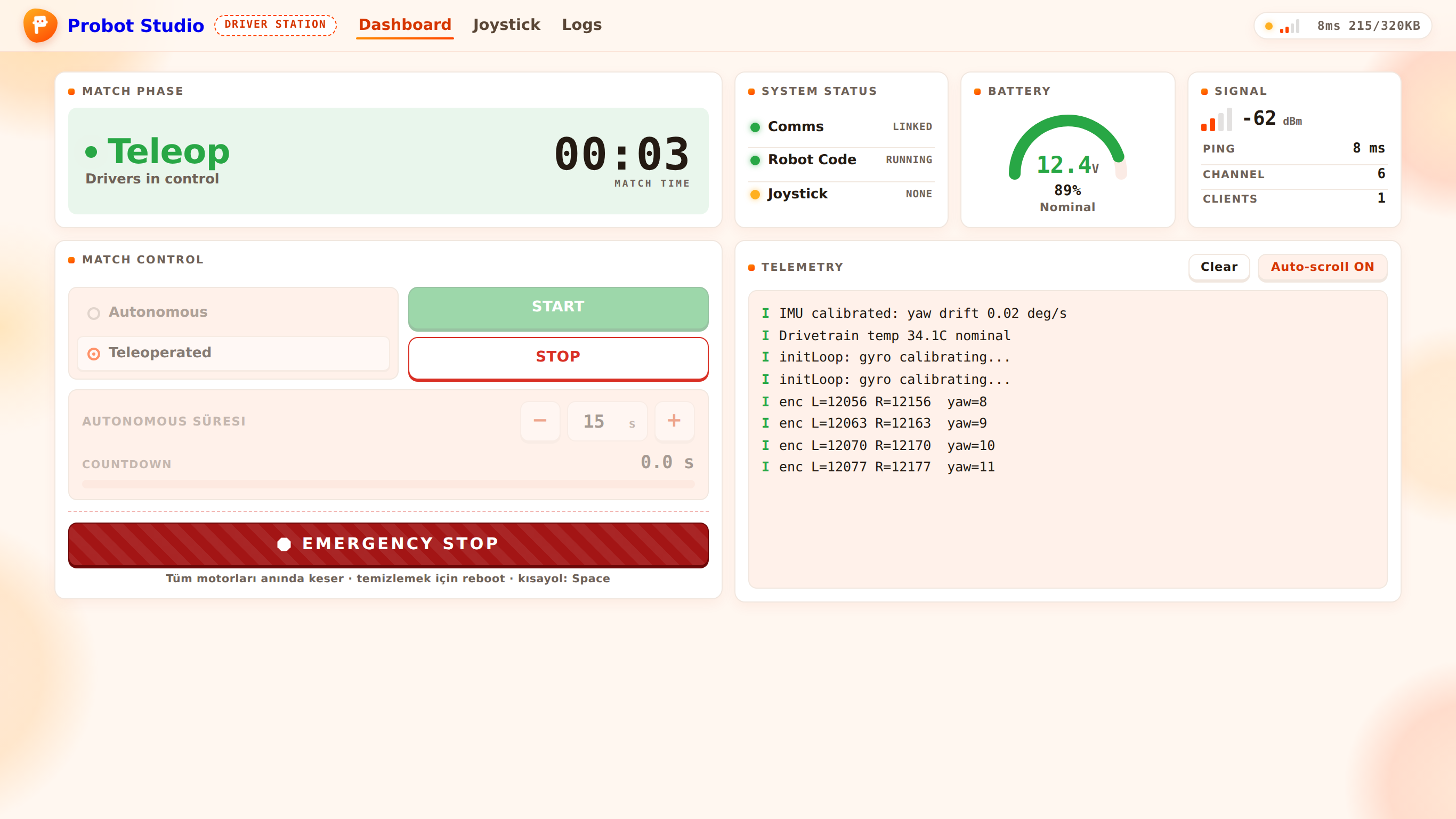Image resolution: width=1456 pixels, height=819 pixels.
Task: Click the -62 dBm reading
Action: 1272,119
